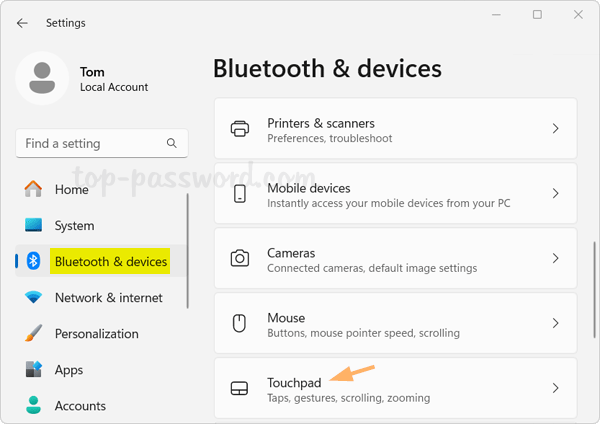
Task: Open Network & internet section
Action: [108, 297]
